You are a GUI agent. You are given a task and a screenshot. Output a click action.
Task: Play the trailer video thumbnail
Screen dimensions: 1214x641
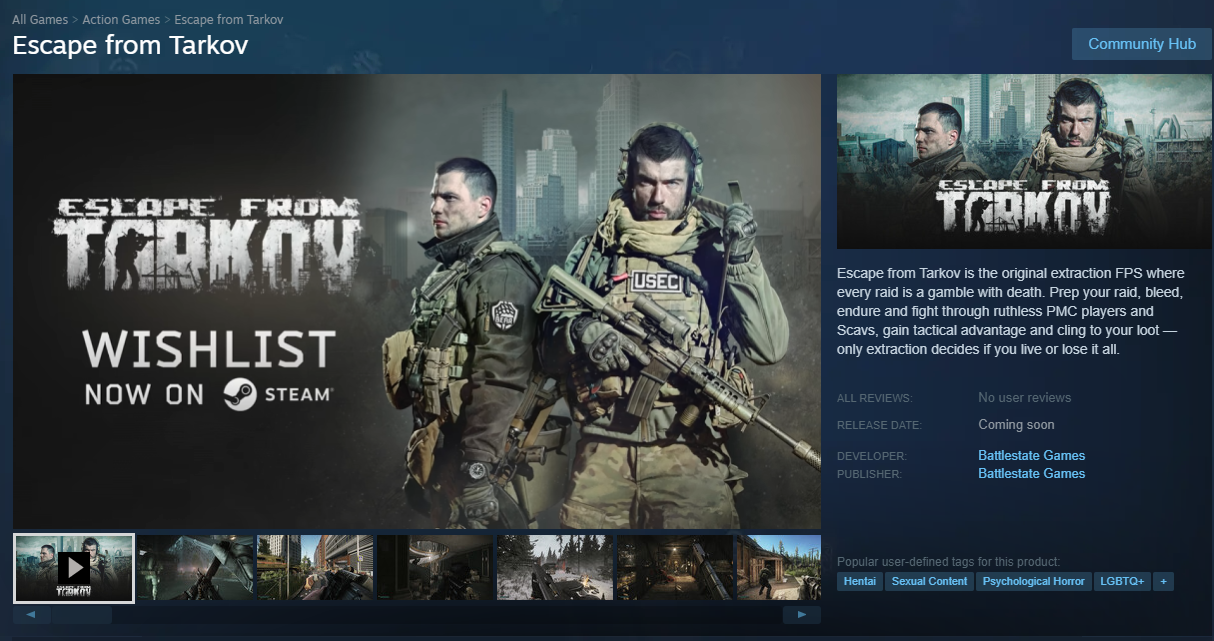pyautogui.click(x=74, y=568)
